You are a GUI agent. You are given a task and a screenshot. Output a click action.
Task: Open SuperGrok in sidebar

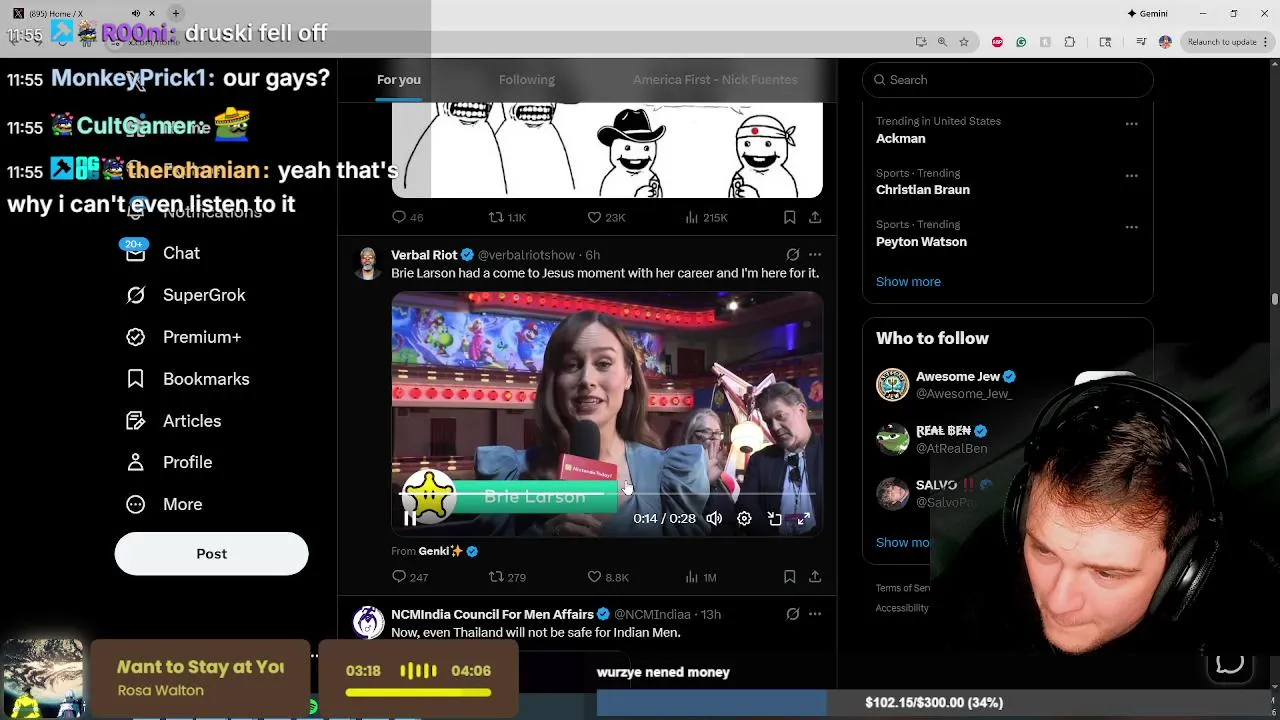[x=185, y=295]
